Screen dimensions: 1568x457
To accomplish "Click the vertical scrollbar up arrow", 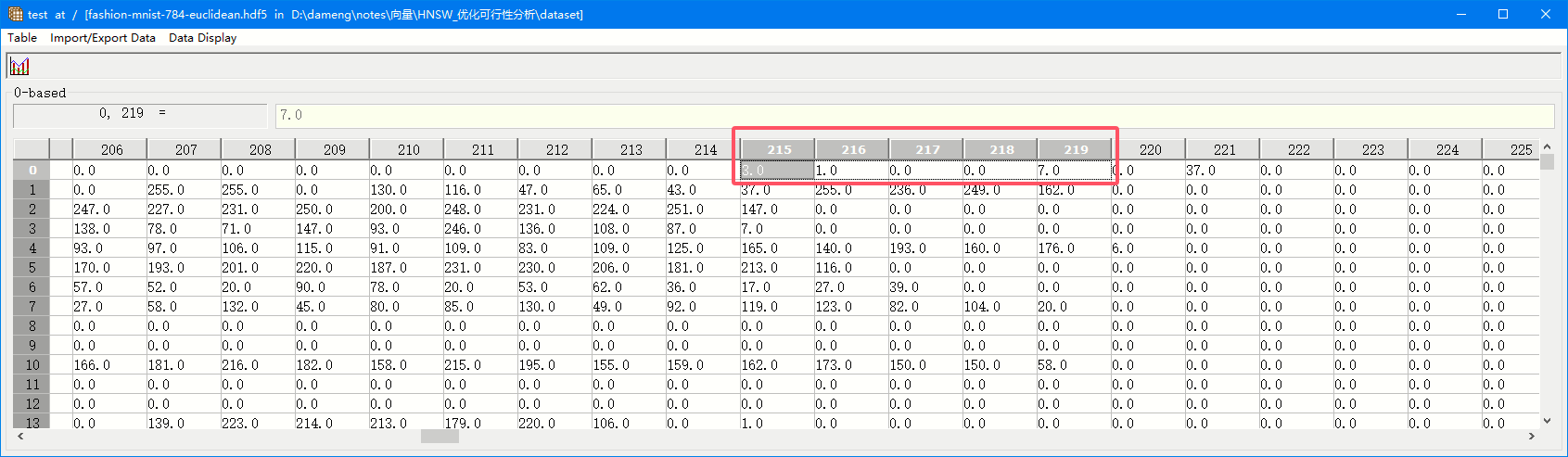I will [x=1547, y=147].
